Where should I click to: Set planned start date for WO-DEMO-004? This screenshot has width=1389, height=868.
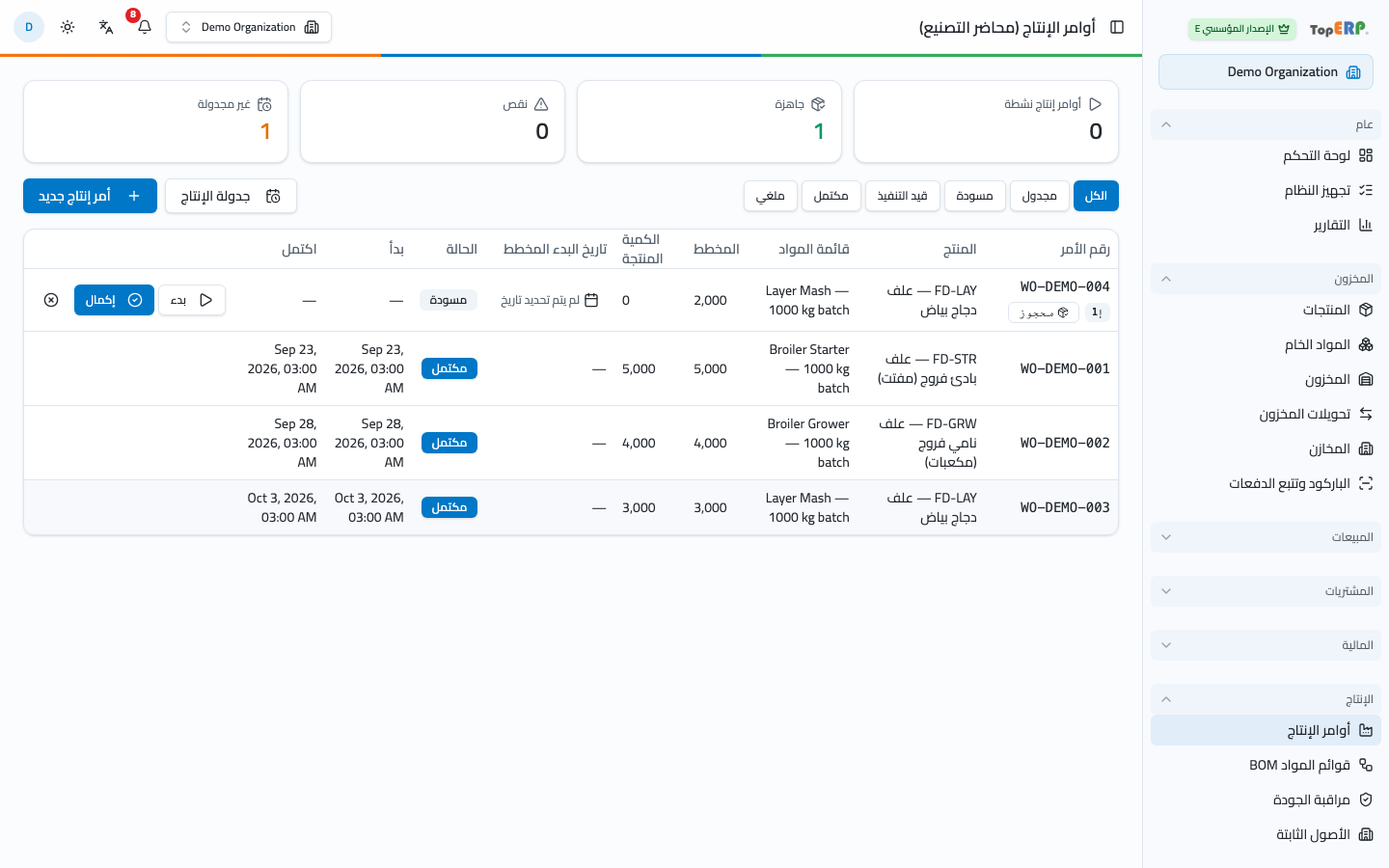(x=550, y=300)
